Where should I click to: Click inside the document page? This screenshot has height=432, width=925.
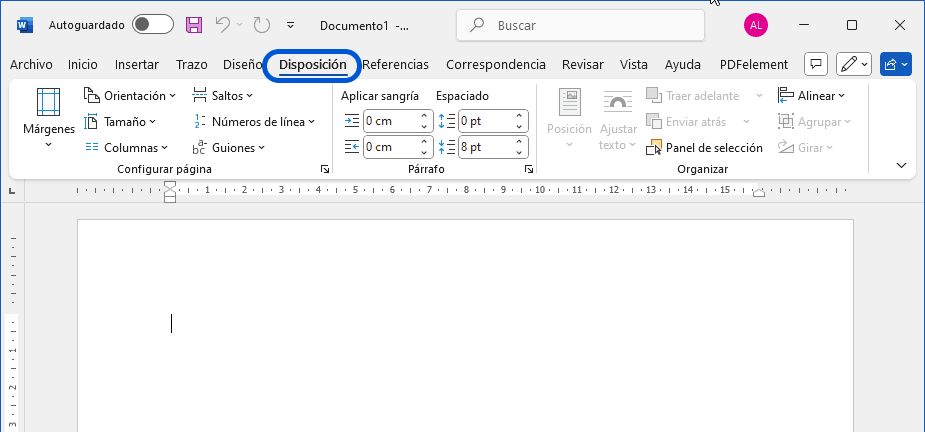465,325
